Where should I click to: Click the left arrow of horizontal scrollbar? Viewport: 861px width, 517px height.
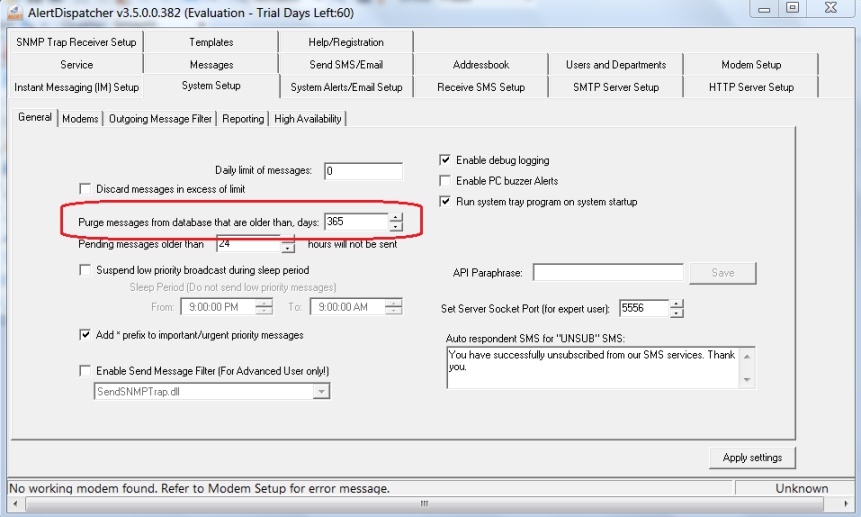(15, 504)
